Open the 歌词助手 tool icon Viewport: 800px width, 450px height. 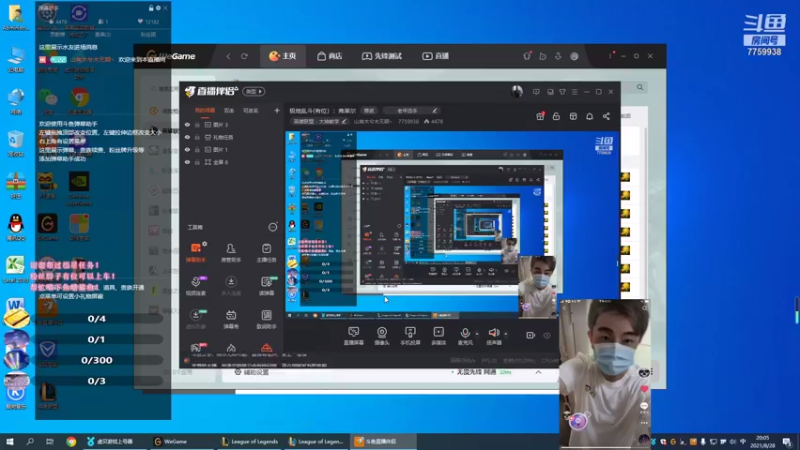[266, 319]
